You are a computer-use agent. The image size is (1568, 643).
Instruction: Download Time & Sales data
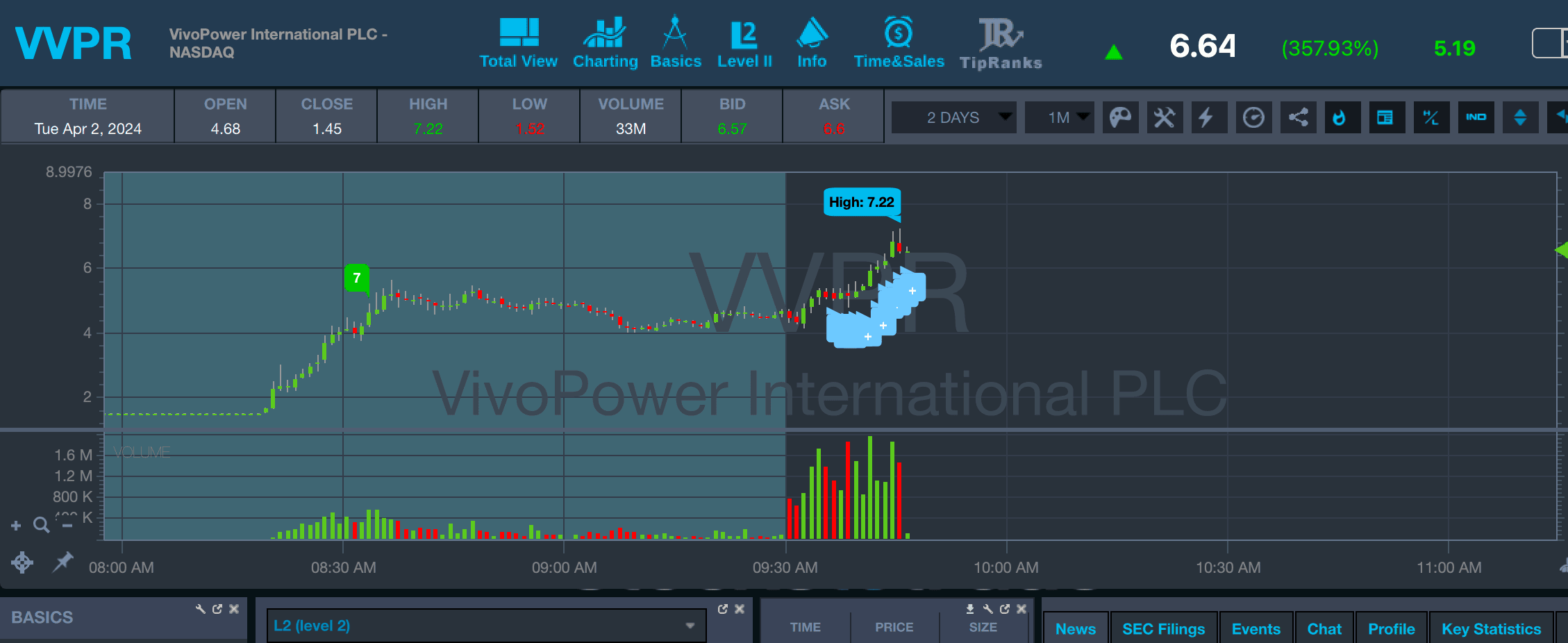[x=970, y=609]
